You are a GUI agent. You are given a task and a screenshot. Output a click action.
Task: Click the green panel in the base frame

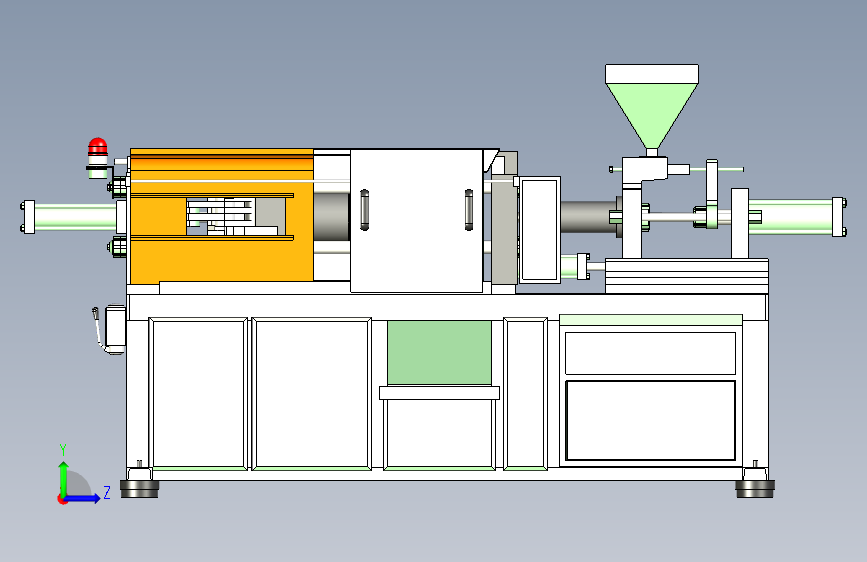coord(440,352)
